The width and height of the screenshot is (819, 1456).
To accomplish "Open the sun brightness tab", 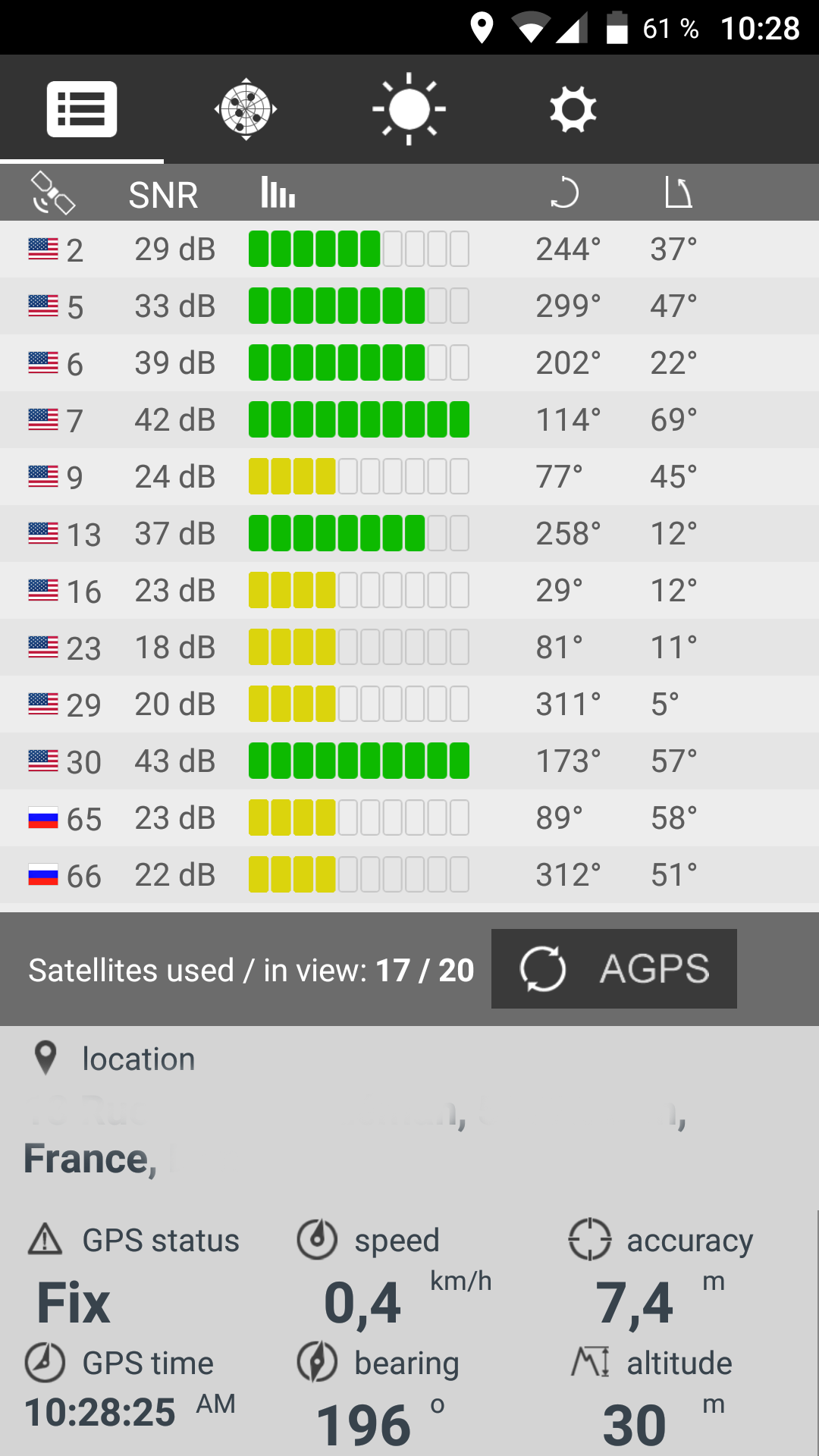I will pos(409,109).
